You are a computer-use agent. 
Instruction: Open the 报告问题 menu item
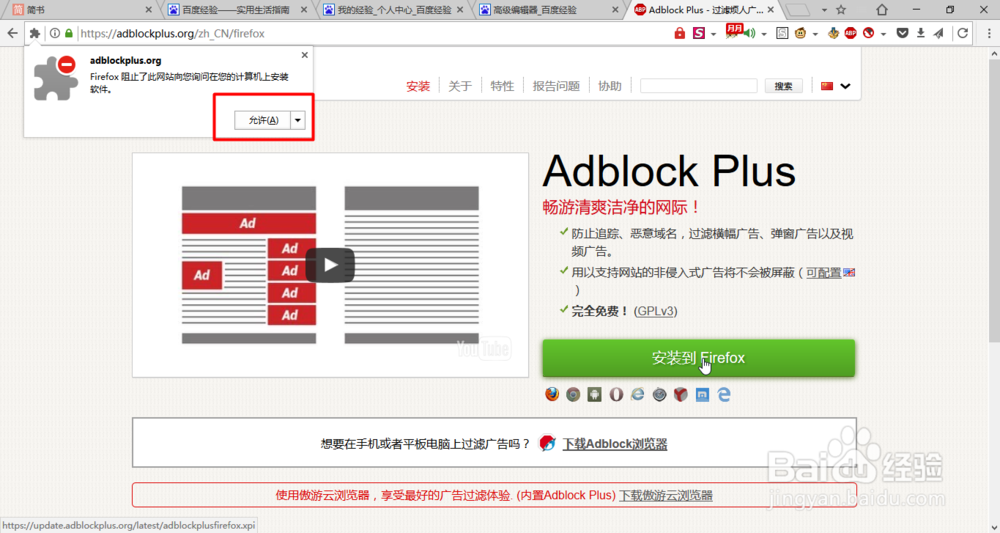(x=556, y=86)
